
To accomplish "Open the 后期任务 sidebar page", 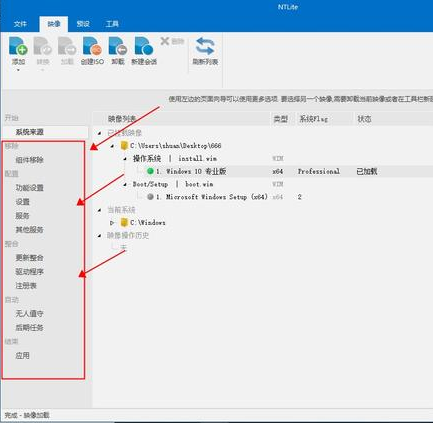I will tap(30, 328).
